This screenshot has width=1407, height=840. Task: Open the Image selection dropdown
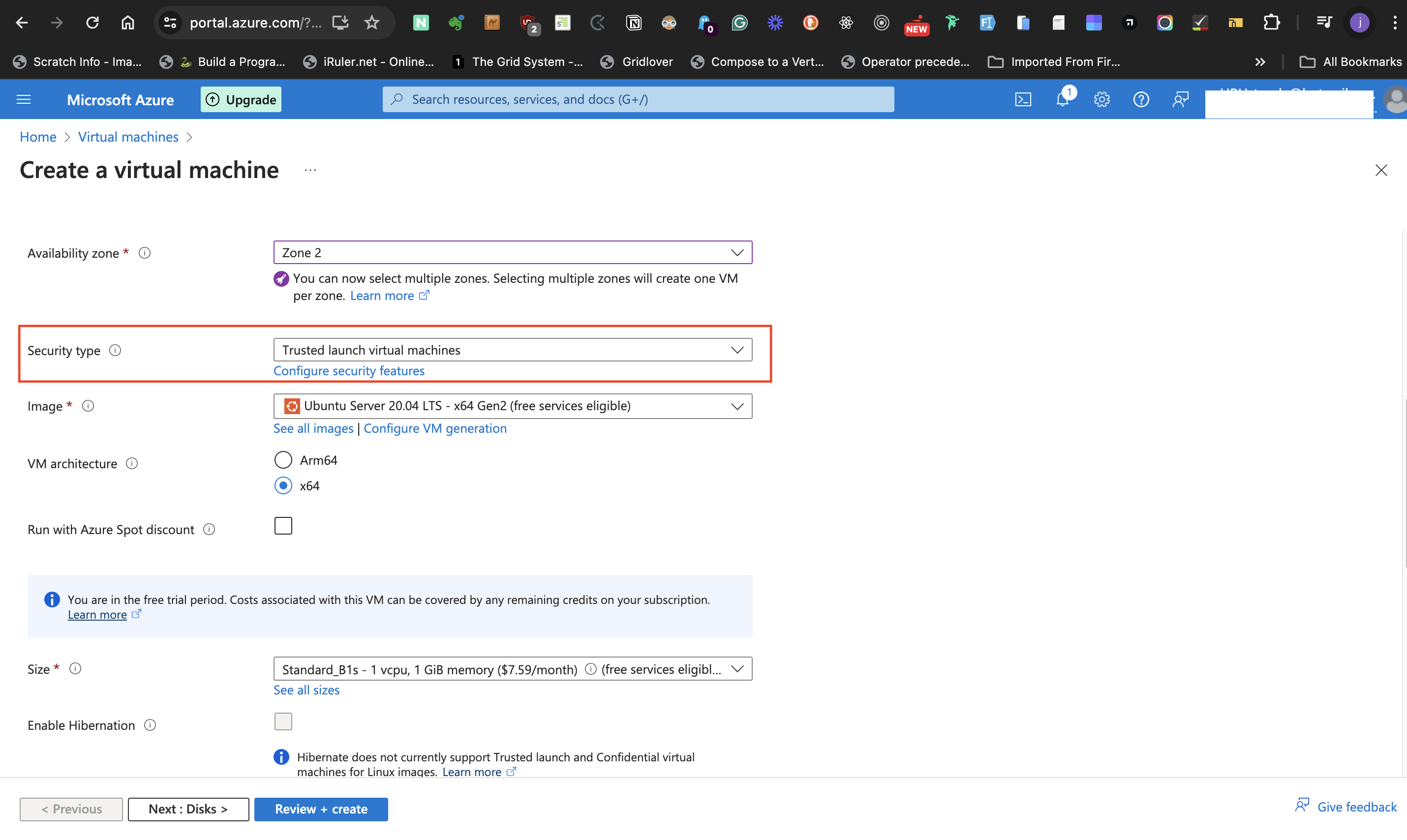(513, 406)
